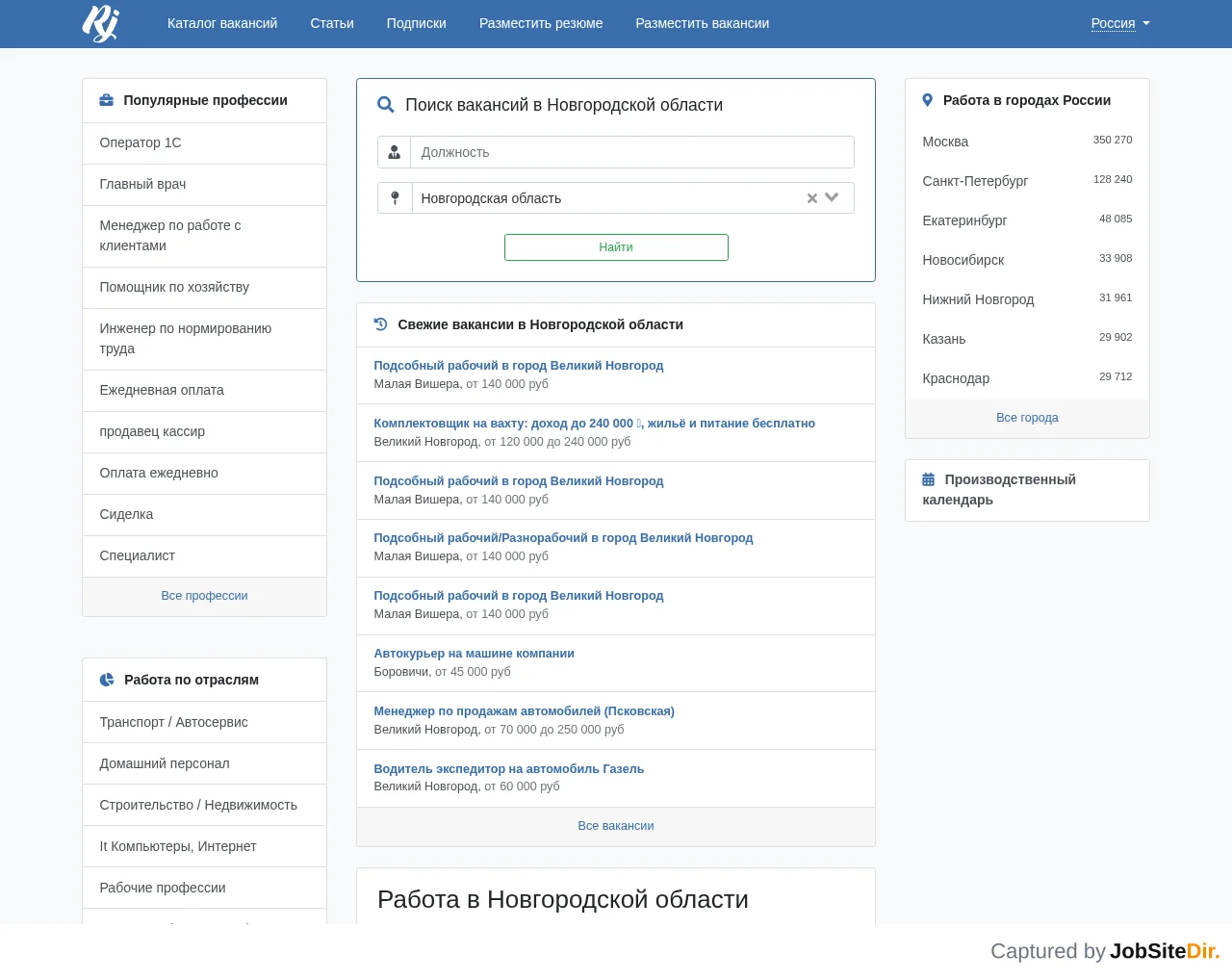This screenshot has height=980, width=1232.
Task: Open the Каталог вакансий menu item
Action: 222,23
